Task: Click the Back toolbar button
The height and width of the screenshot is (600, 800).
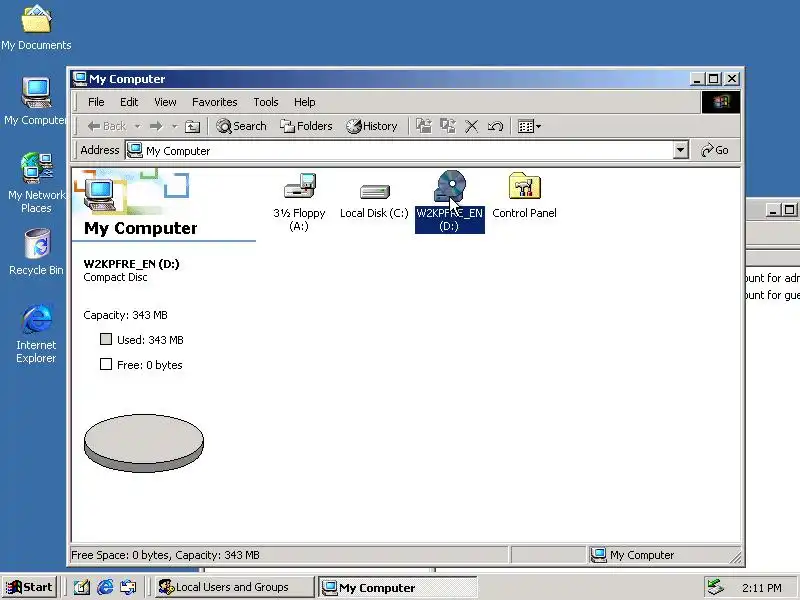Action: tap(107, 126)
